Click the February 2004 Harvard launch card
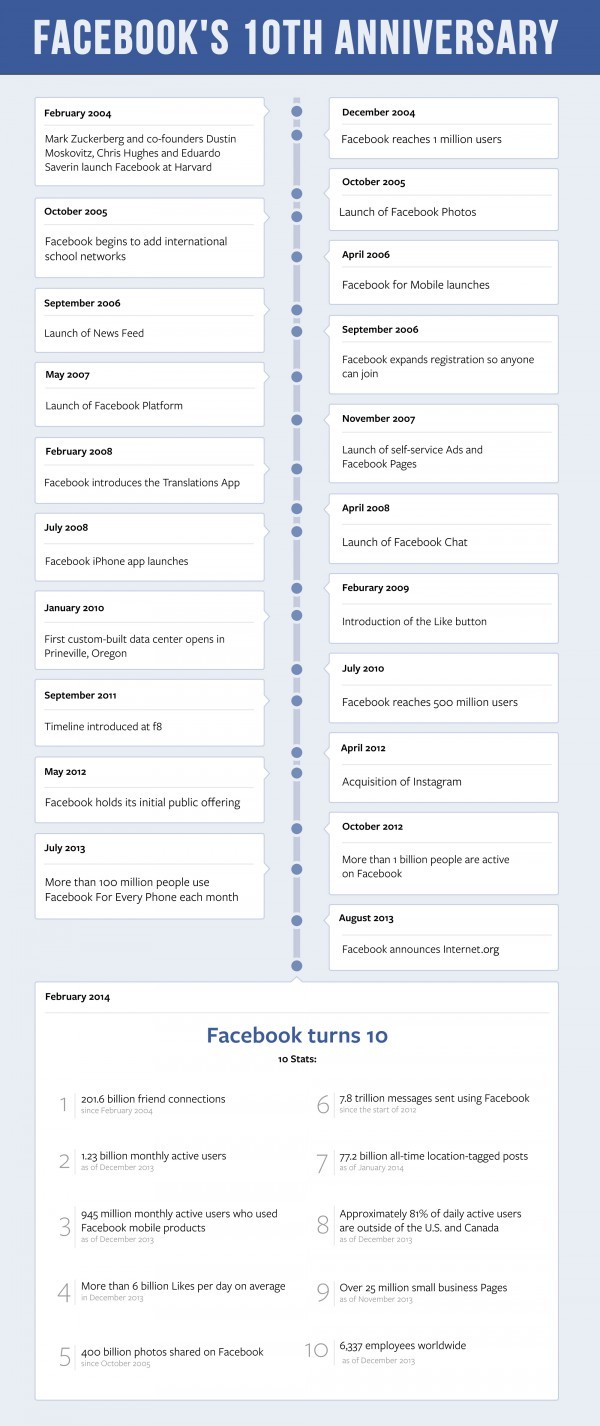Screen dimensions: 600x1426 pyautogui.click(x=150, y=141)
